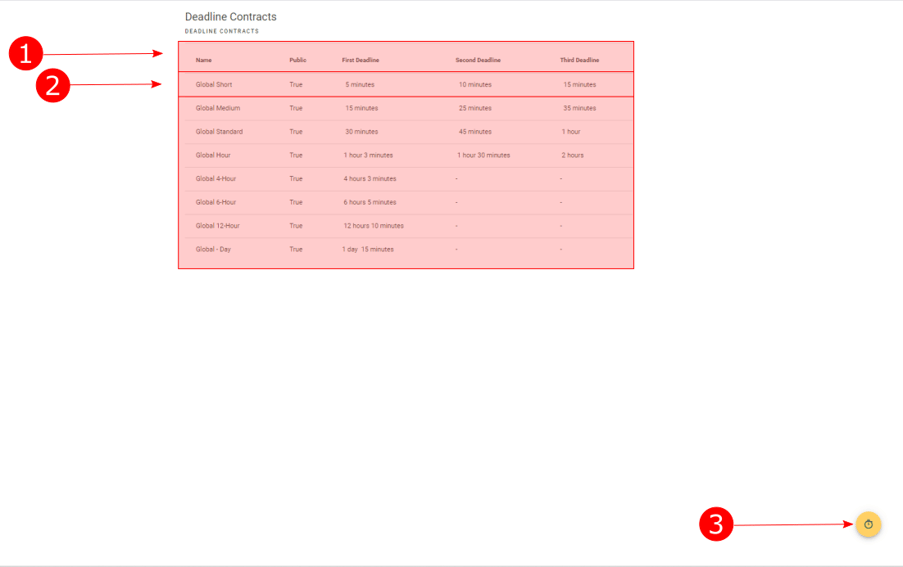This screenshot has height=567, width=903.
Task: Click the Third Deadline column header
Action: click(x=579, y=60)
